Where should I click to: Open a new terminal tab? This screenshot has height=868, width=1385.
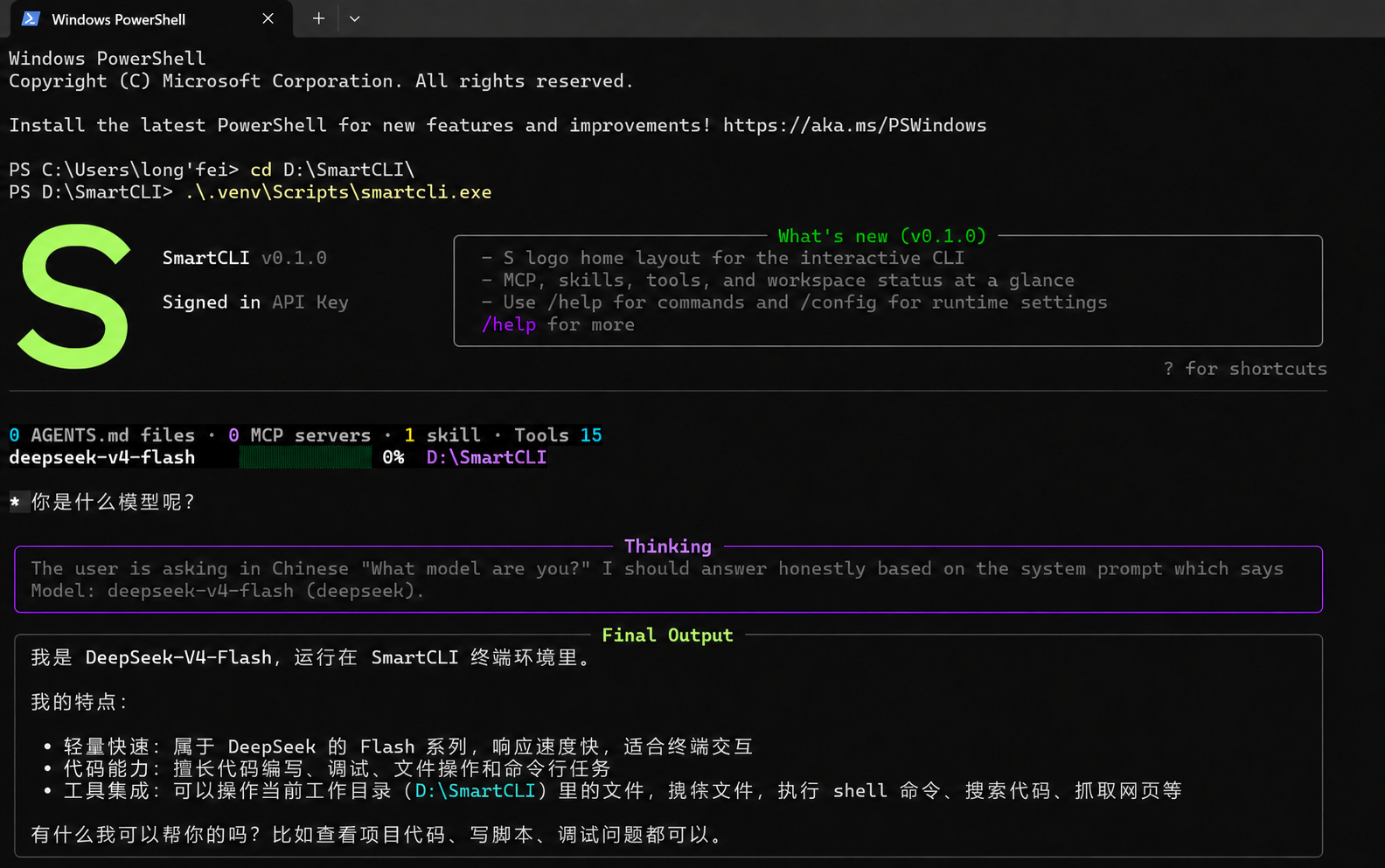coord(318,18)
